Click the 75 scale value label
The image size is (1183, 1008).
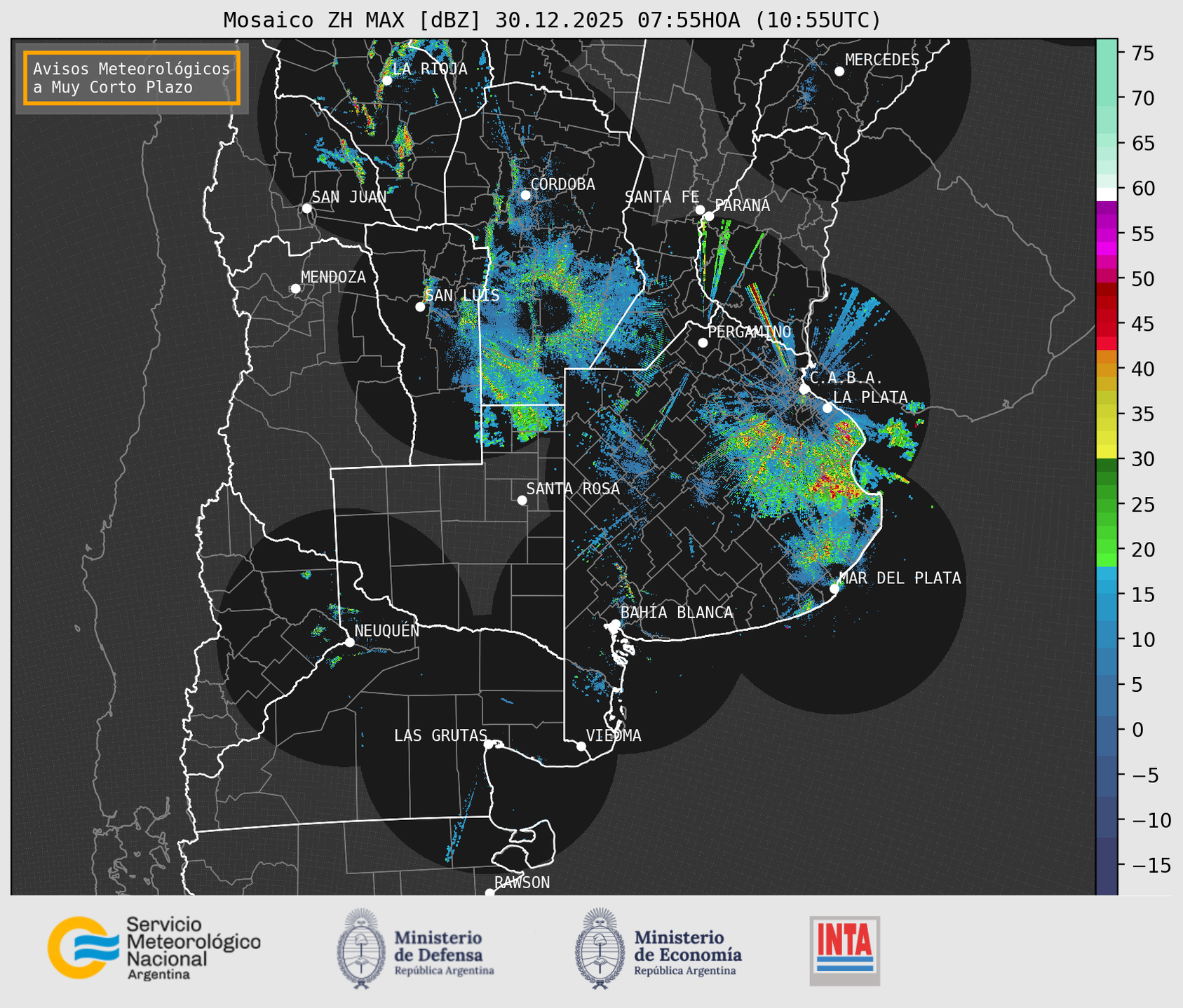(1143, 53)
